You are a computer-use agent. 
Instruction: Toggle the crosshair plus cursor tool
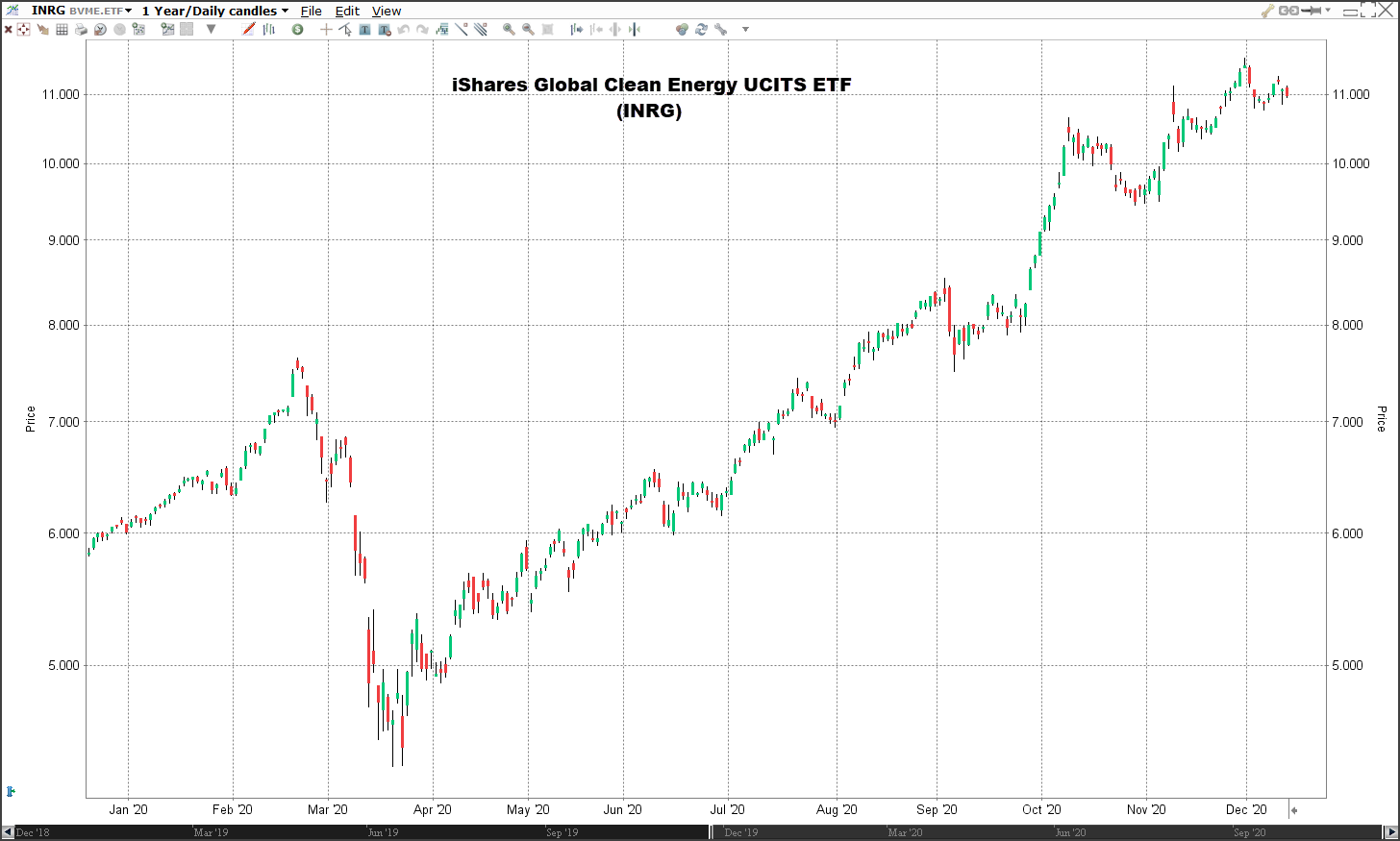326,30
